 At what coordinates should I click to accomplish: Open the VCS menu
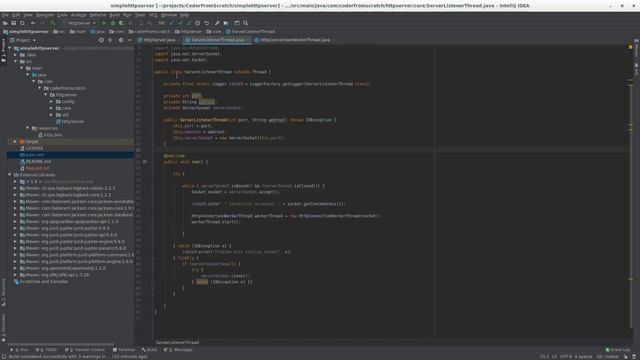pyautogui.click(x=153, y=15)
